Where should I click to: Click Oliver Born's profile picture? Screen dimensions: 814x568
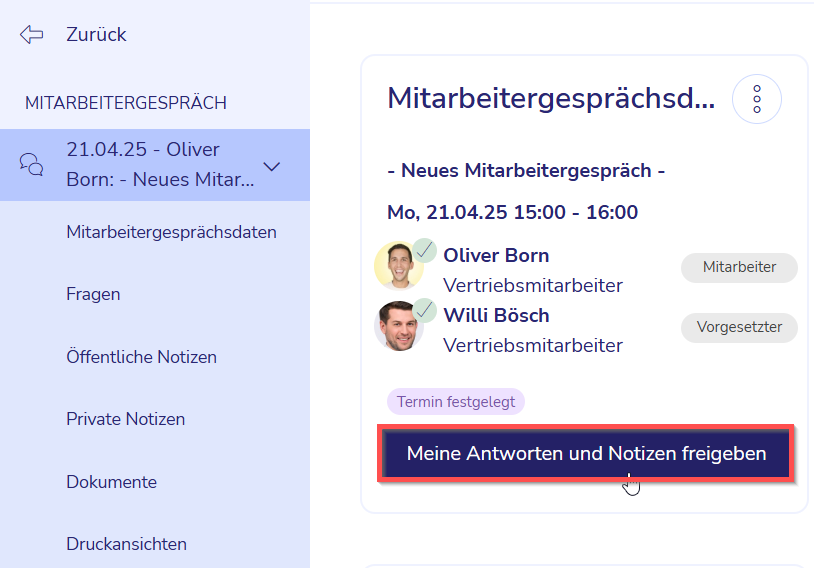click(398, 266)
